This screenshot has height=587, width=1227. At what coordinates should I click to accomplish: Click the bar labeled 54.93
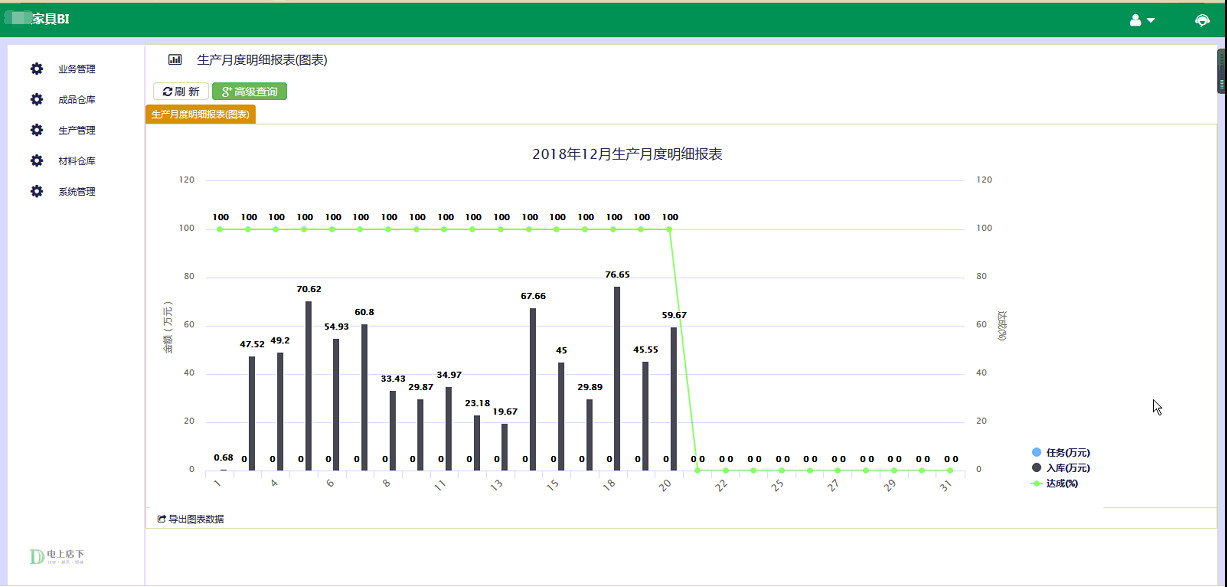[337, 404]
